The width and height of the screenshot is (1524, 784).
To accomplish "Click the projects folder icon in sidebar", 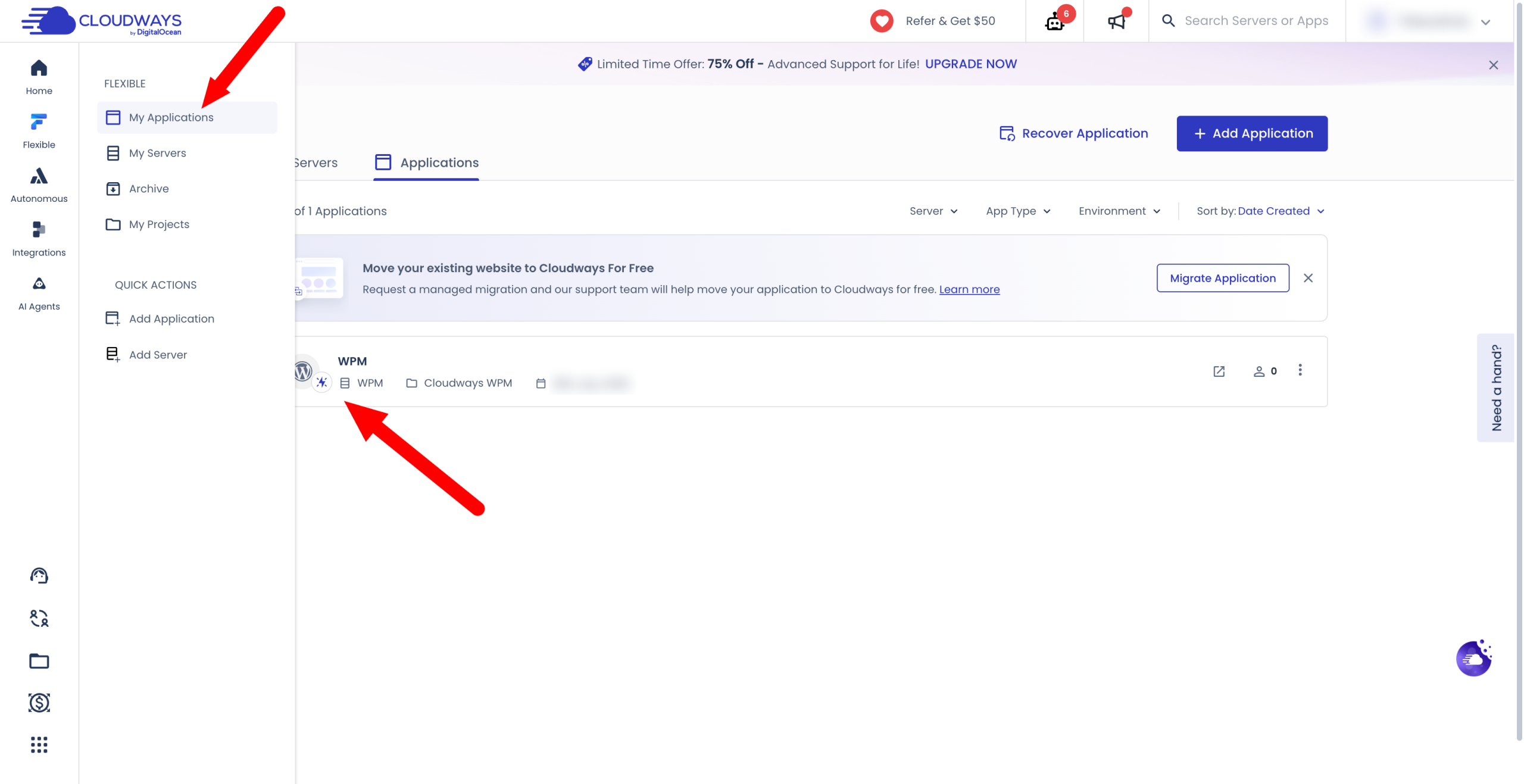I will (39, 661).
